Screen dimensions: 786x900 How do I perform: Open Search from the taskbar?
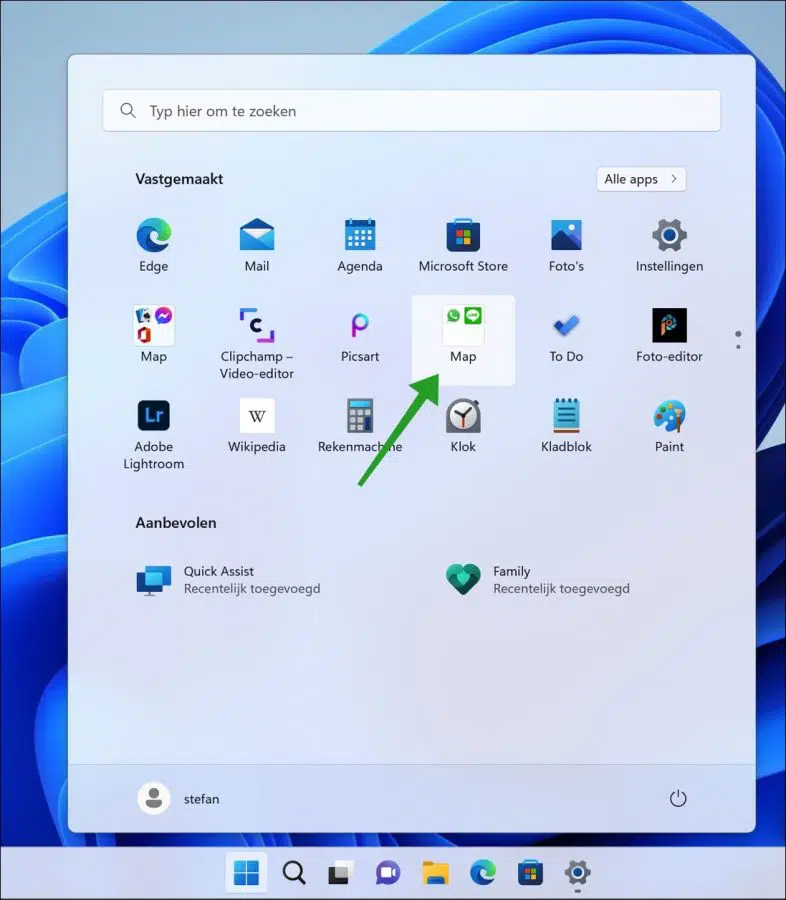294,873
